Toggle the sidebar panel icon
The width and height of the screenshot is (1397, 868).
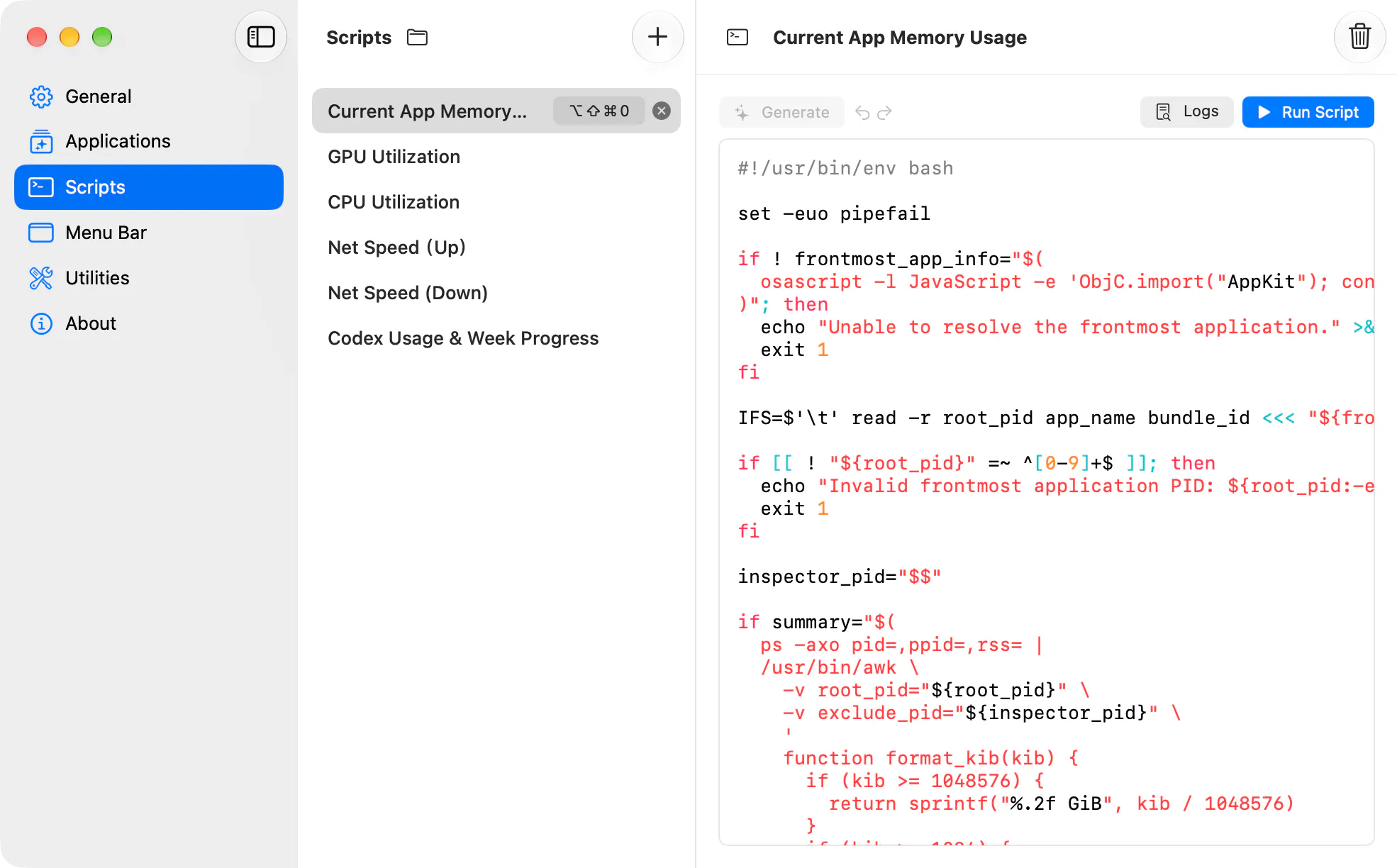(260, 37)
